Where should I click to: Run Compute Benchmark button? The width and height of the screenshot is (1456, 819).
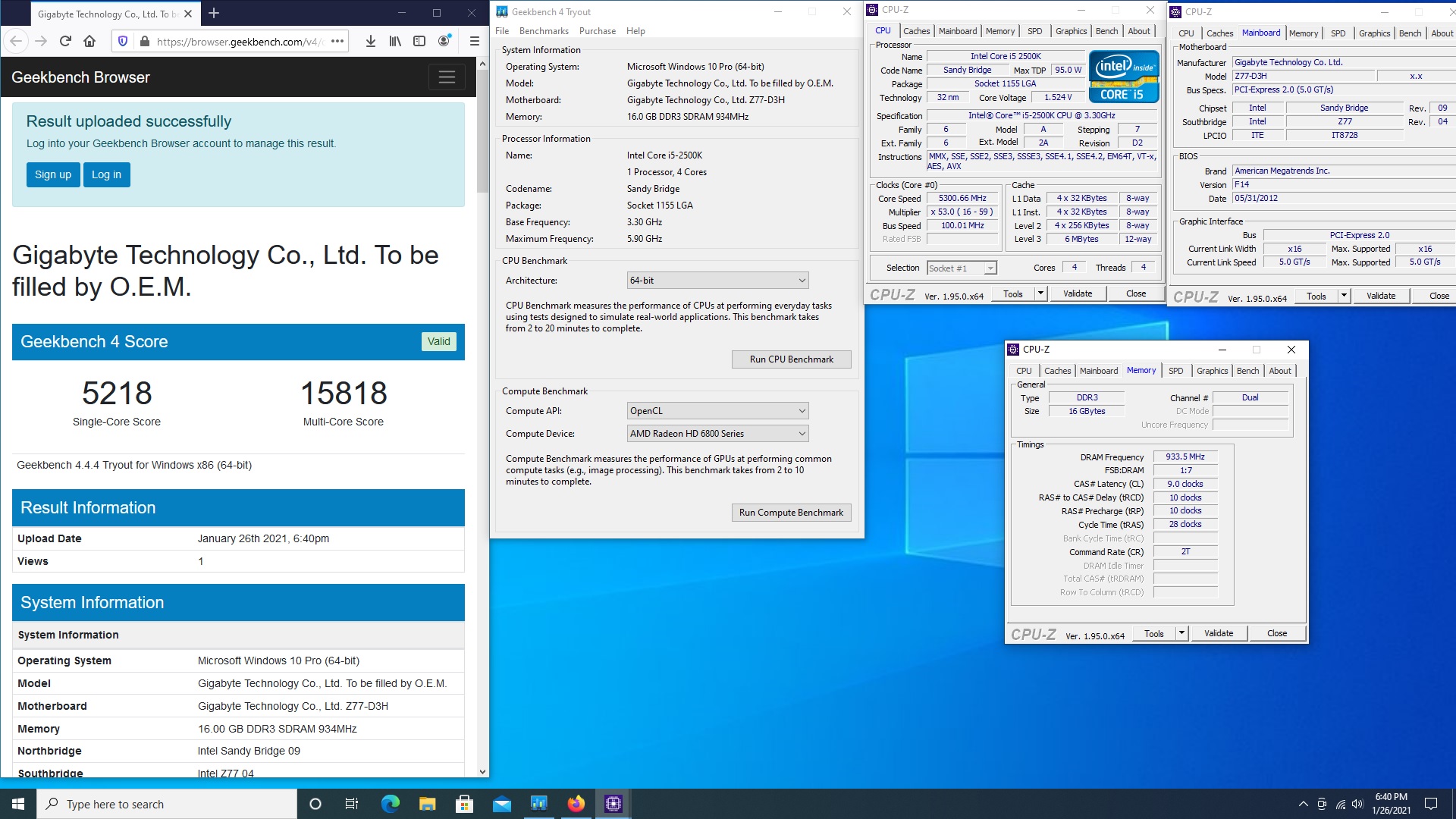tap(791, 513)
